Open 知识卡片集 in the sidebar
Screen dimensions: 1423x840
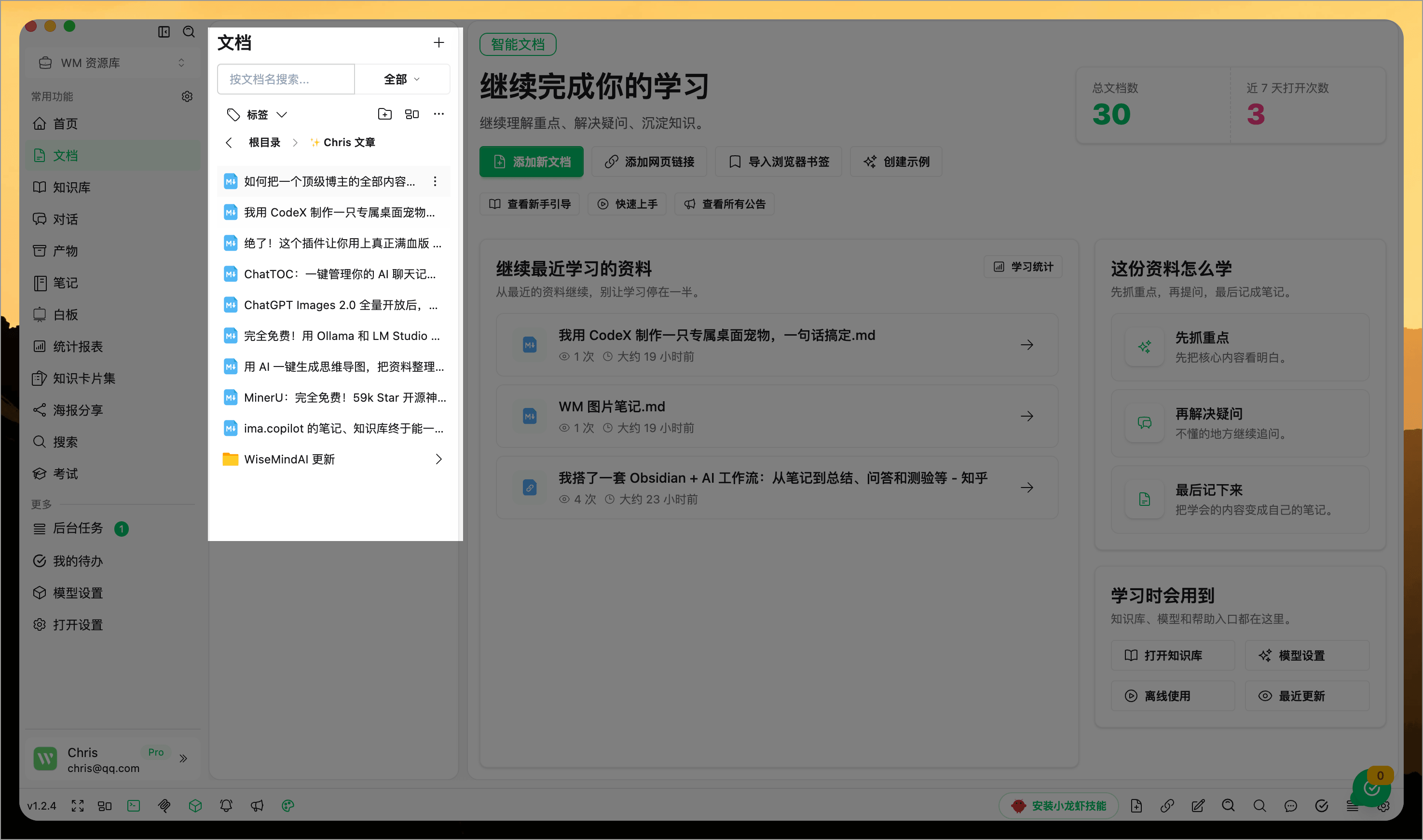point(112,378)
